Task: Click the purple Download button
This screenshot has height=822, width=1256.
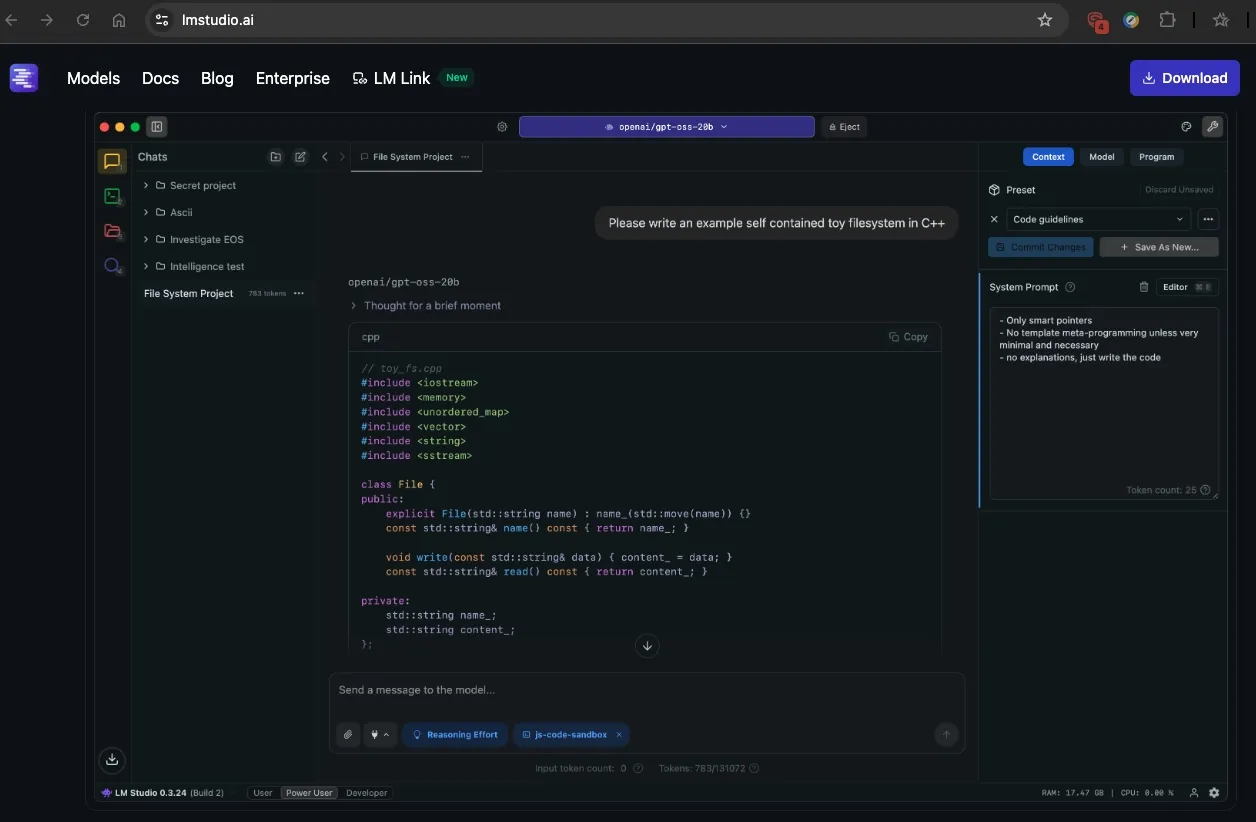Action: tap(1185, 78)
